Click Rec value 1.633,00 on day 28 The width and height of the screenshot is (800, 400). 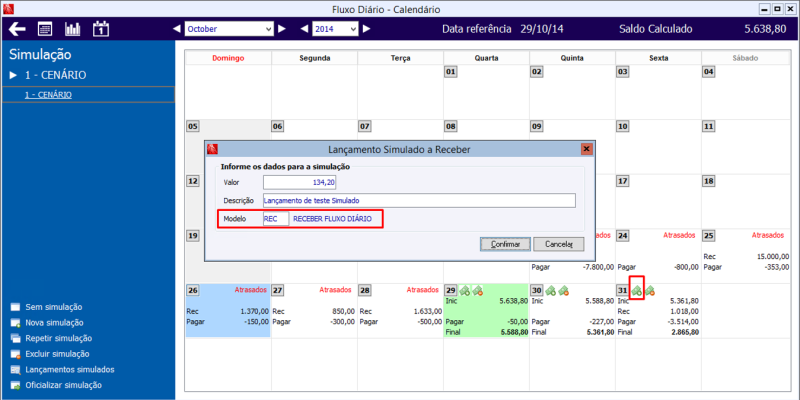(426, 311)
